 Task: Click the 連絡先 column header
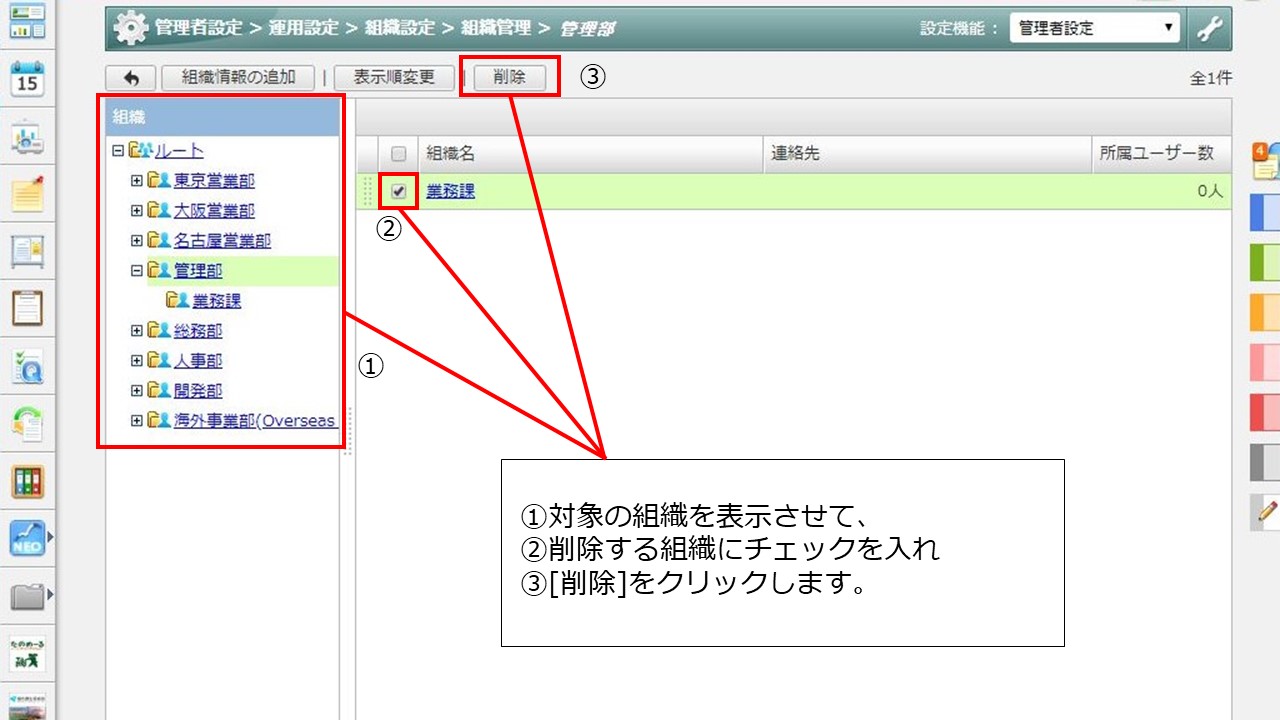pos(927,154)
